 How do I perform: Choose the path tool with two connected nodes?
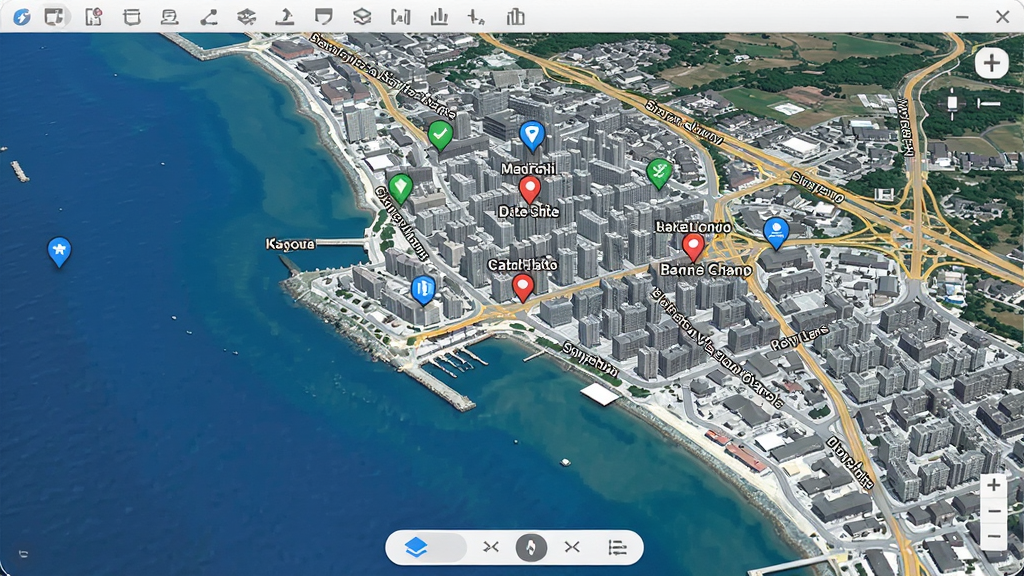coord(208,17)
